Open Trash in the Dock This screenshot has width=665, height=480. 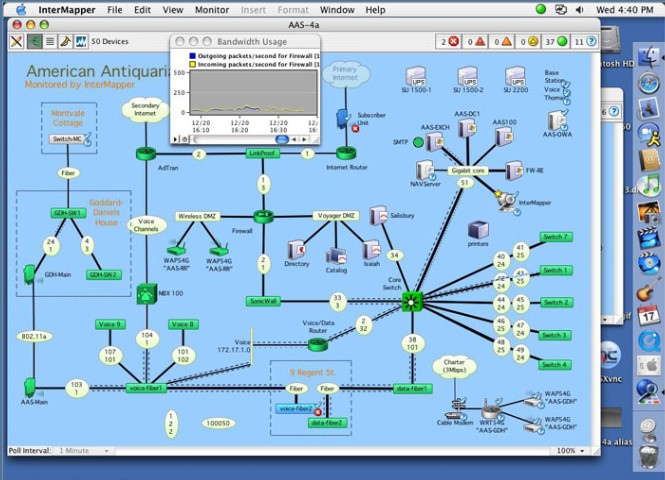(649, 456)
